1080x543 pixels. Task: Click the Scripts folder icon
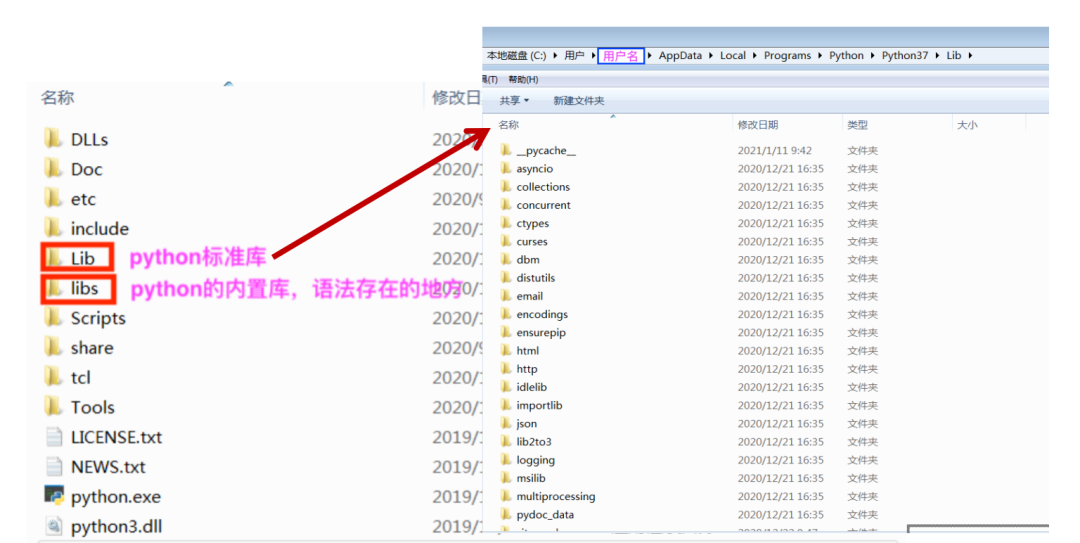[x=53, y=317]
